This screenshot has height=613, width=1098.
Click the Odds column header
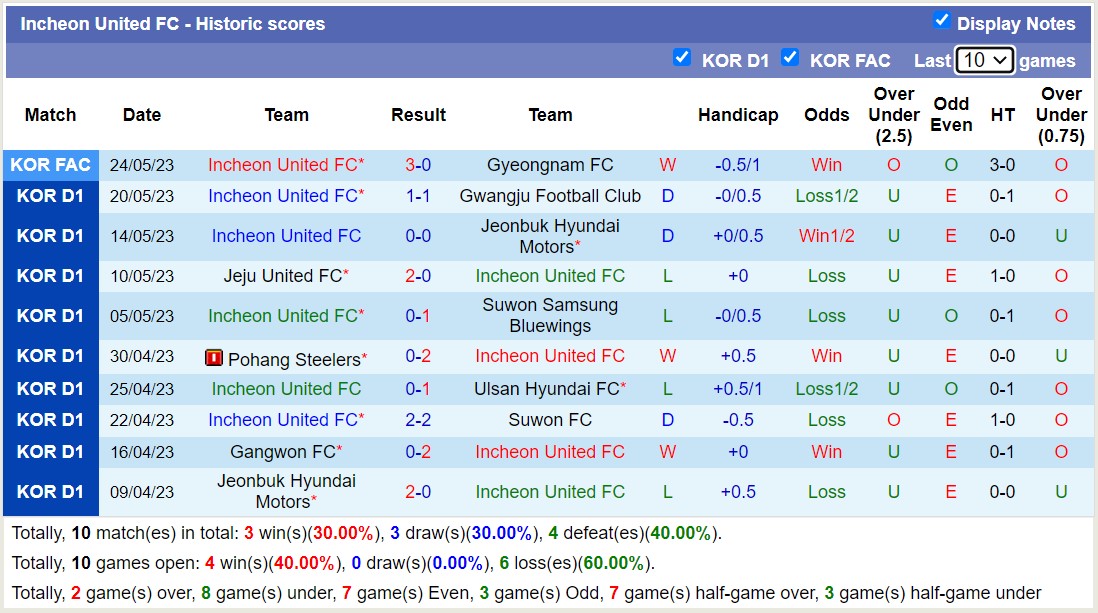click(x=826, y=115)
